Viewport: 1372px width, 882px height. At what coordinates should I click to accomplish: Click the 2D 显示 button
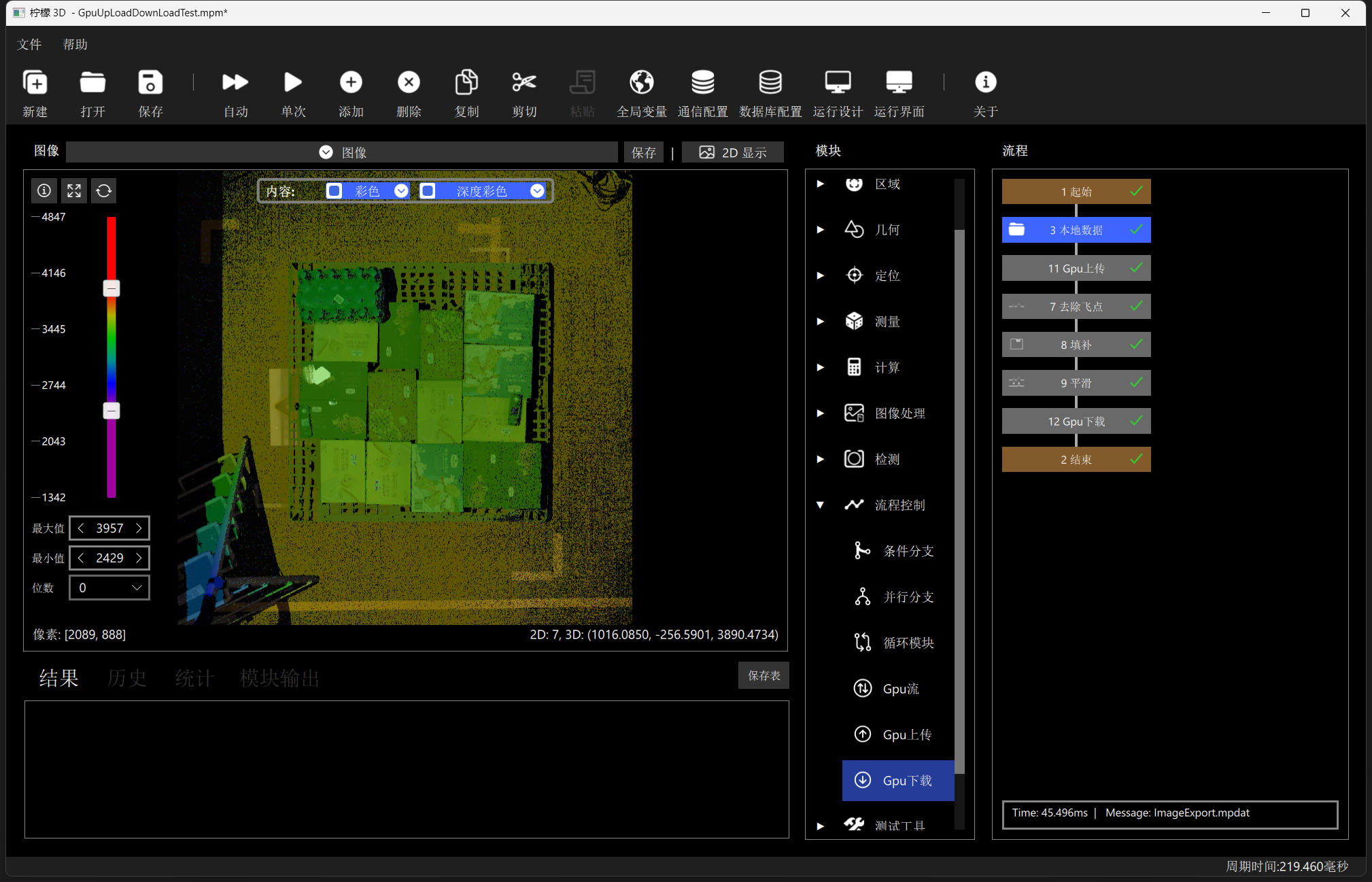[x=733, y=152]
